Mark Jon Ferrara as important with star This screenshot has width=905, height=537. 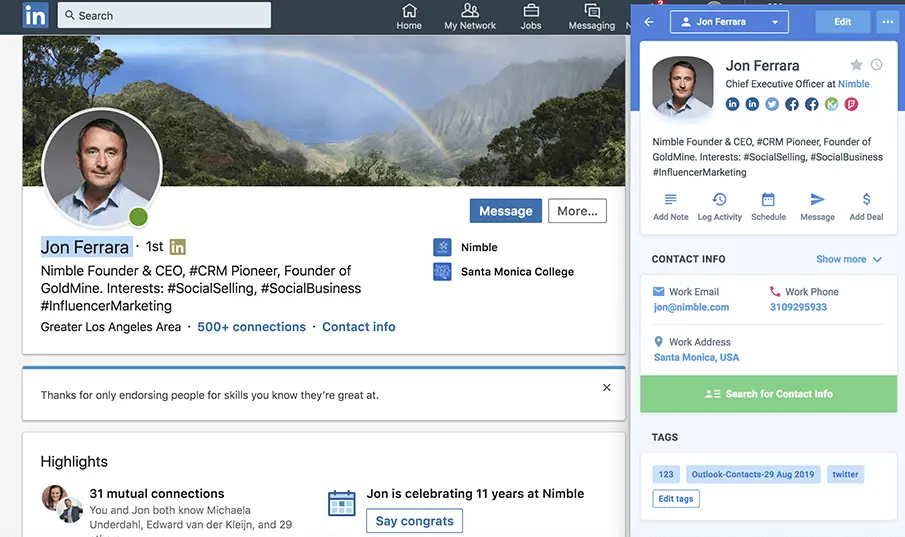pyautogui.click(x=856, y=65)
